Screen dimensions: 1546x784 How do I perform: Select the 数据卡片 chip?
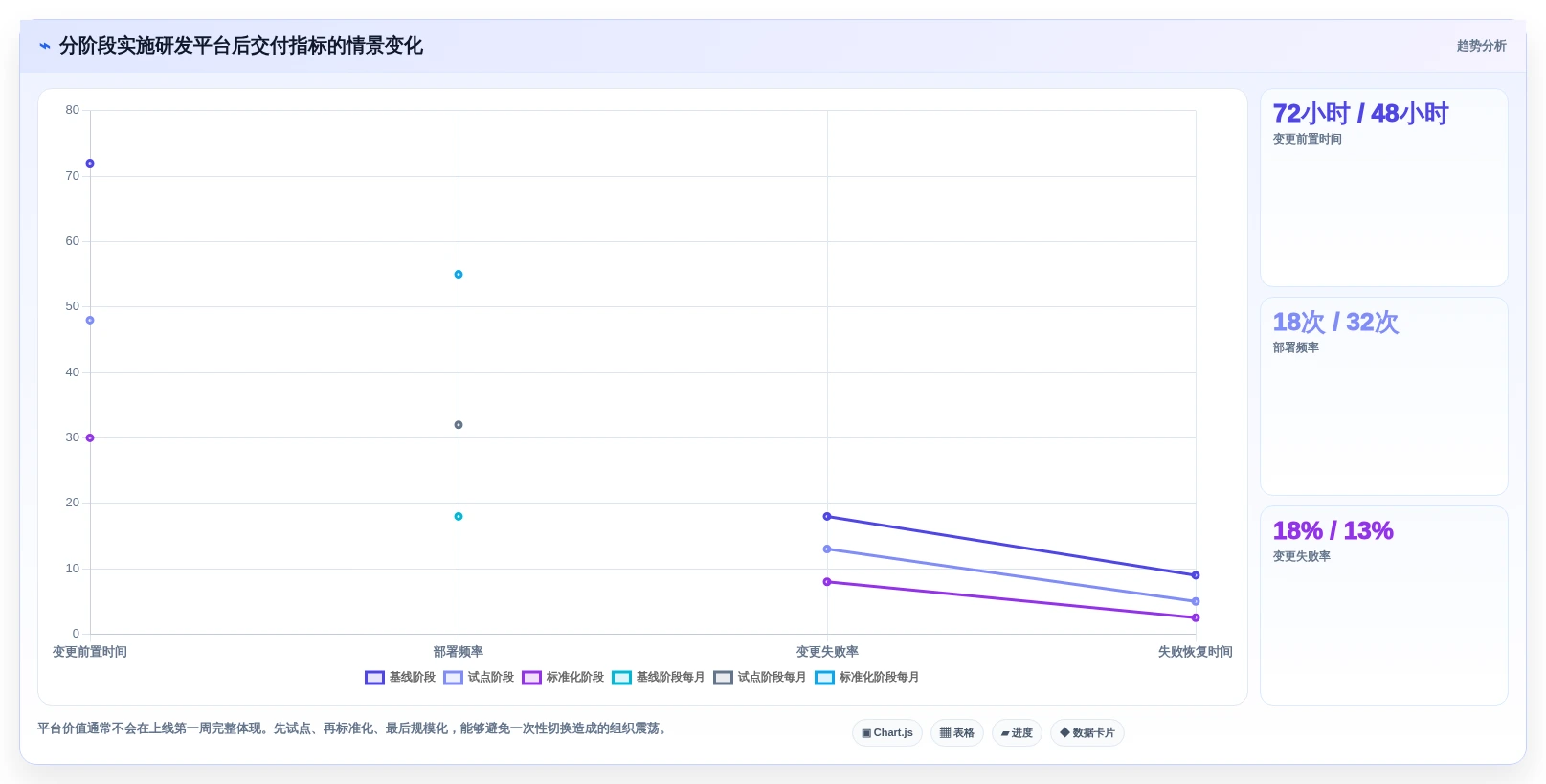click(x=1087, y=733)
